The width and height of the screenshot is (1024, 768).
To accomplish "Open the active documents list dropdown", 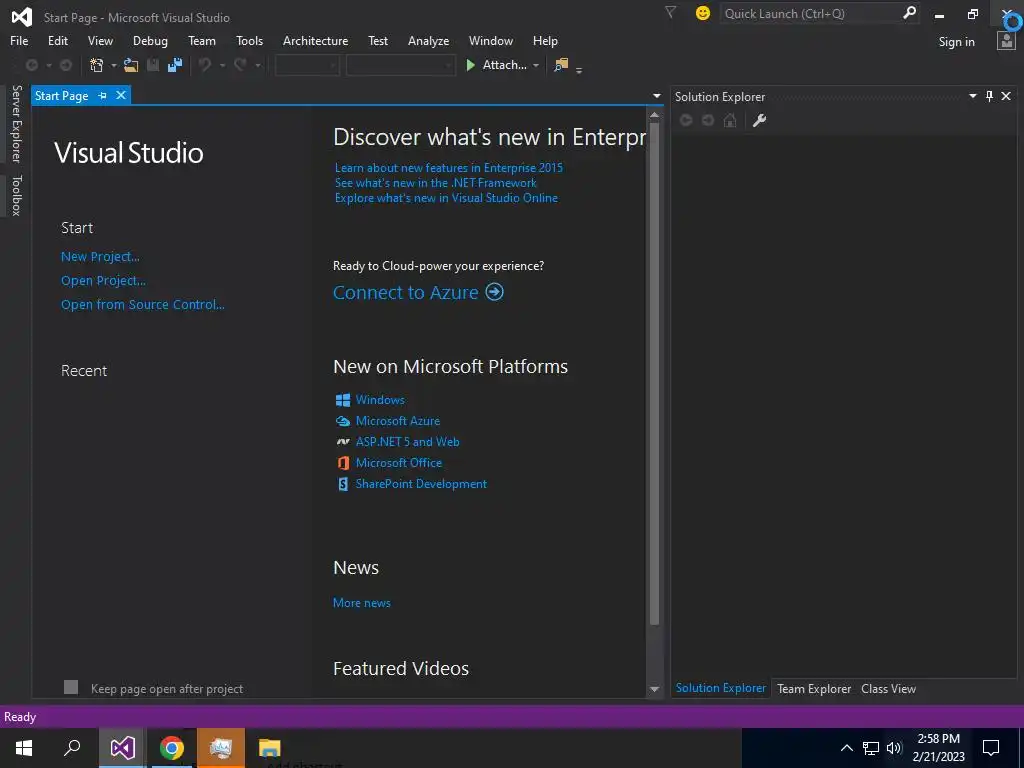I will coord(657,96).
